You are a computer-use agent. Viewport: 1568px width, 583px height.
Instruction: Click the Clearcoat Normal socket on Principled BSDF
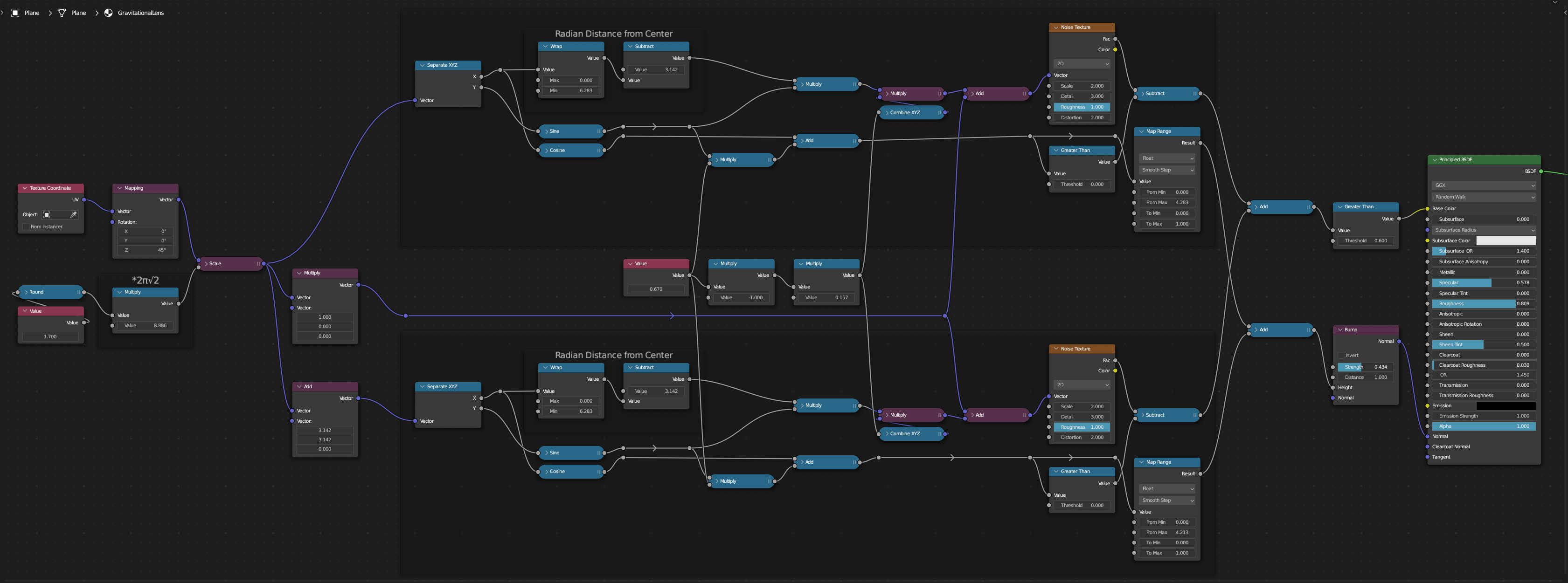(1428, 447)
